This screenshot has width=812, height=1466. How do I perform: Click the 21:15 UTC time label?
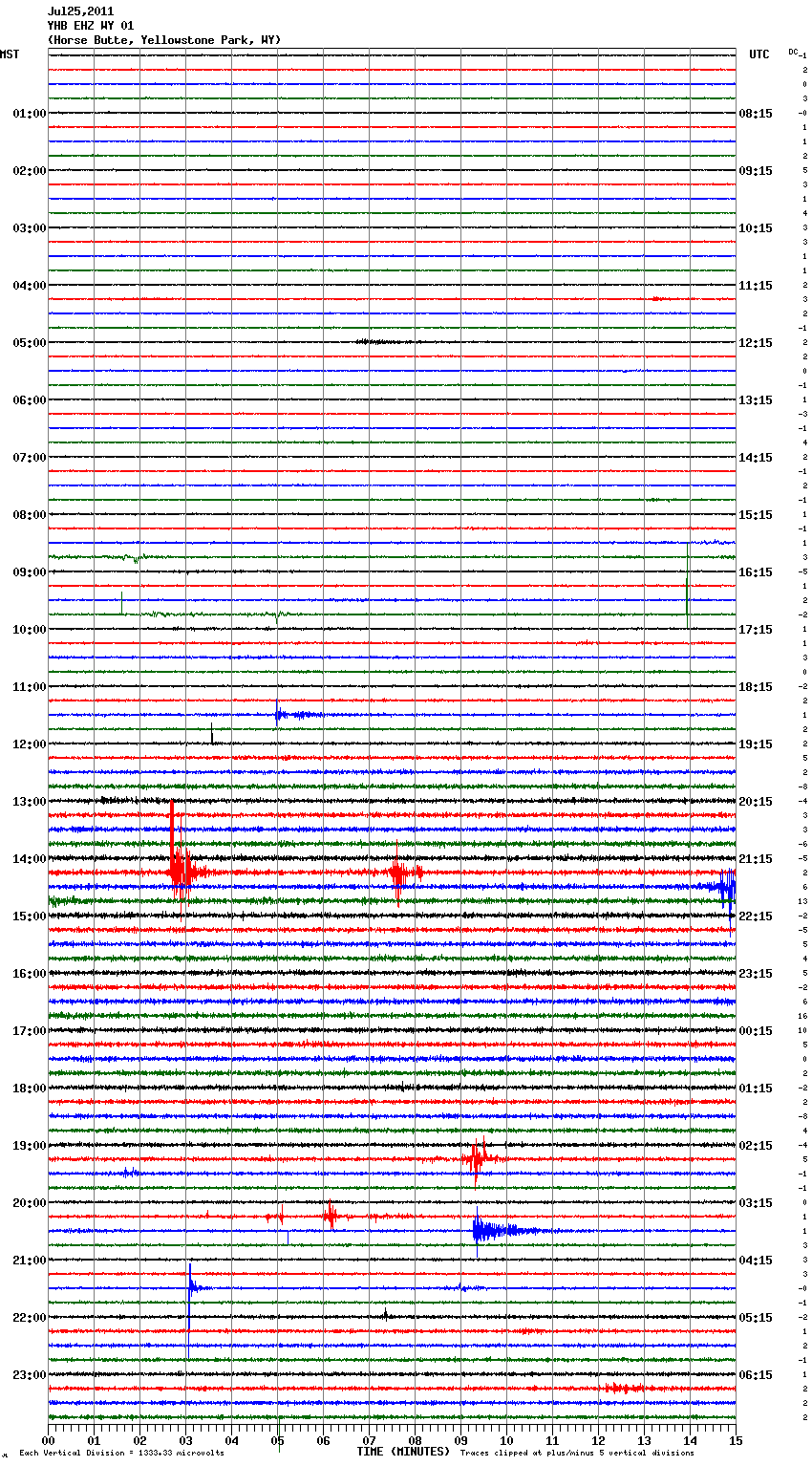[756, 859]
